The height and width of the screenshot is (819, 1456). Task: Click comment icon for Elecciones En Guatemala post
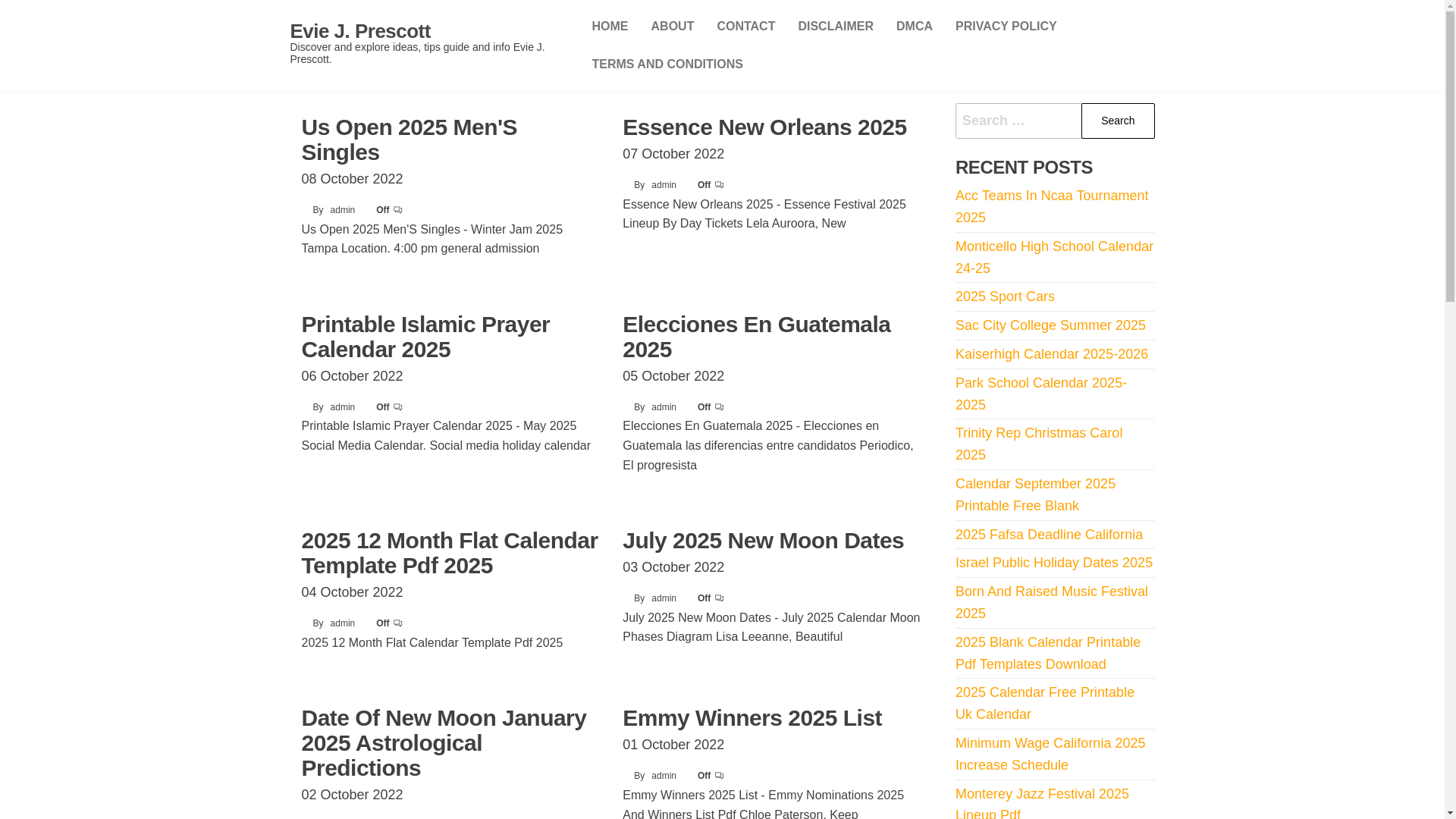pyautogui.click(x=720, y=407)
